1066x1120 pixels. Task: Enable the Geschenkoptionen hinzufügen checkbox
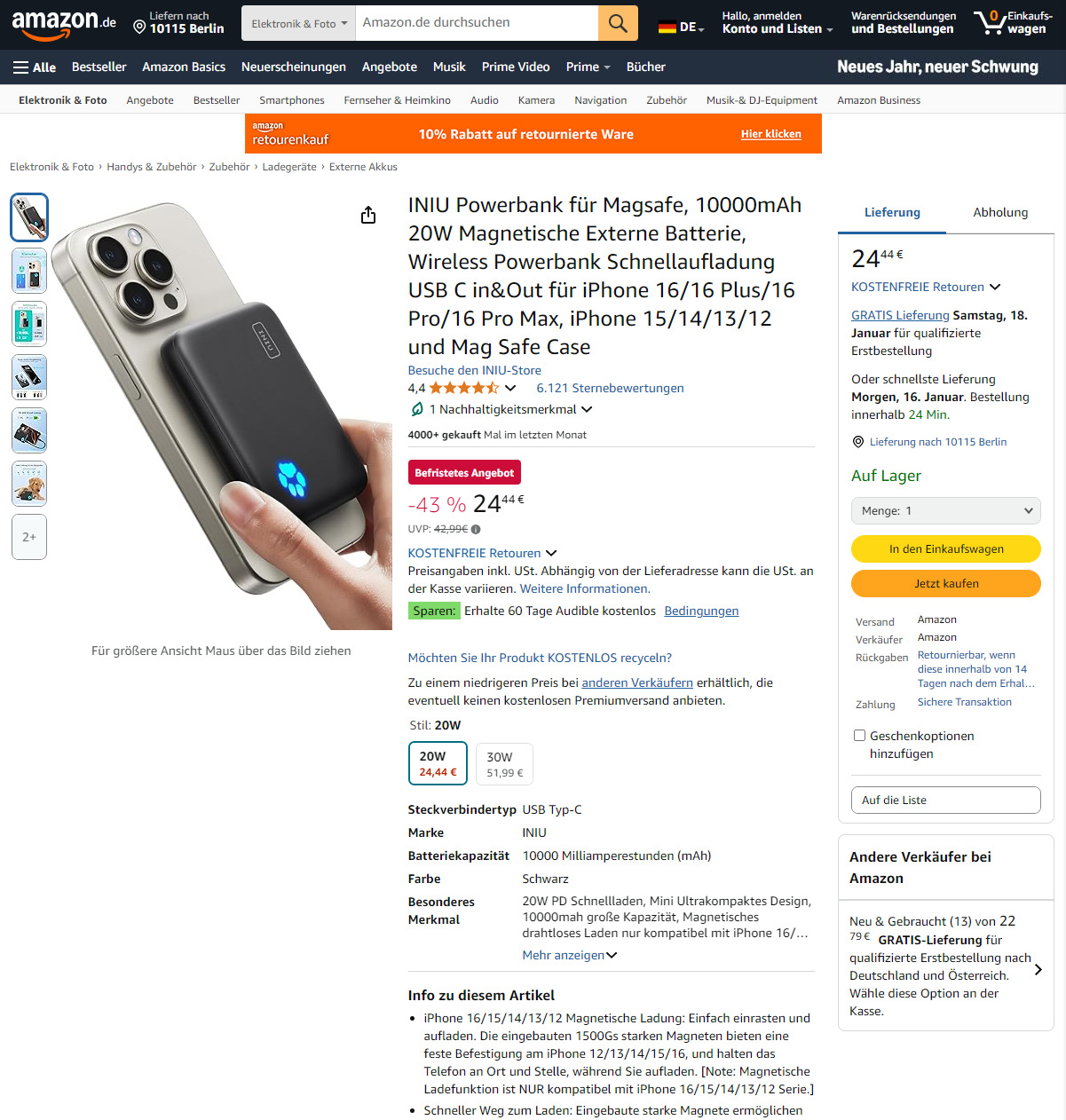[859, 735]
